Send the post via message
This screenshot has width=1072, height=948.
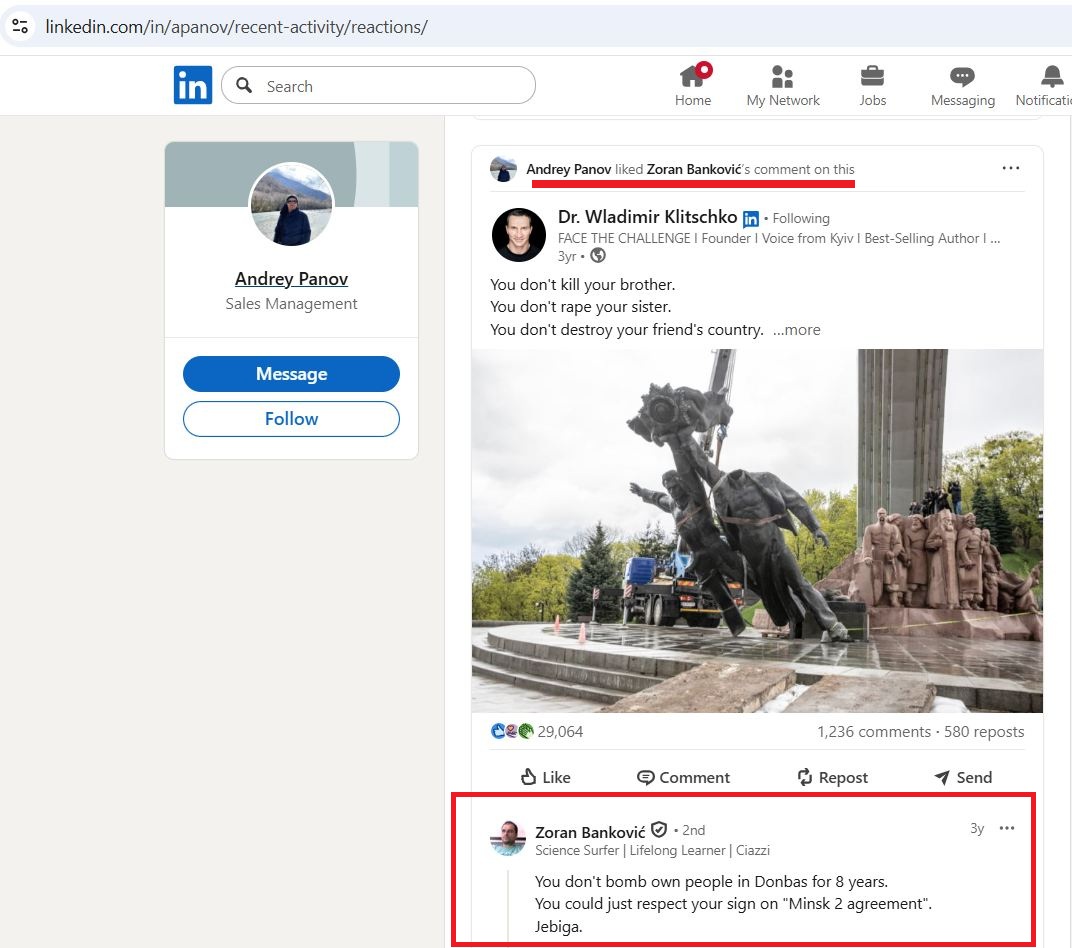tap(962, 777)
